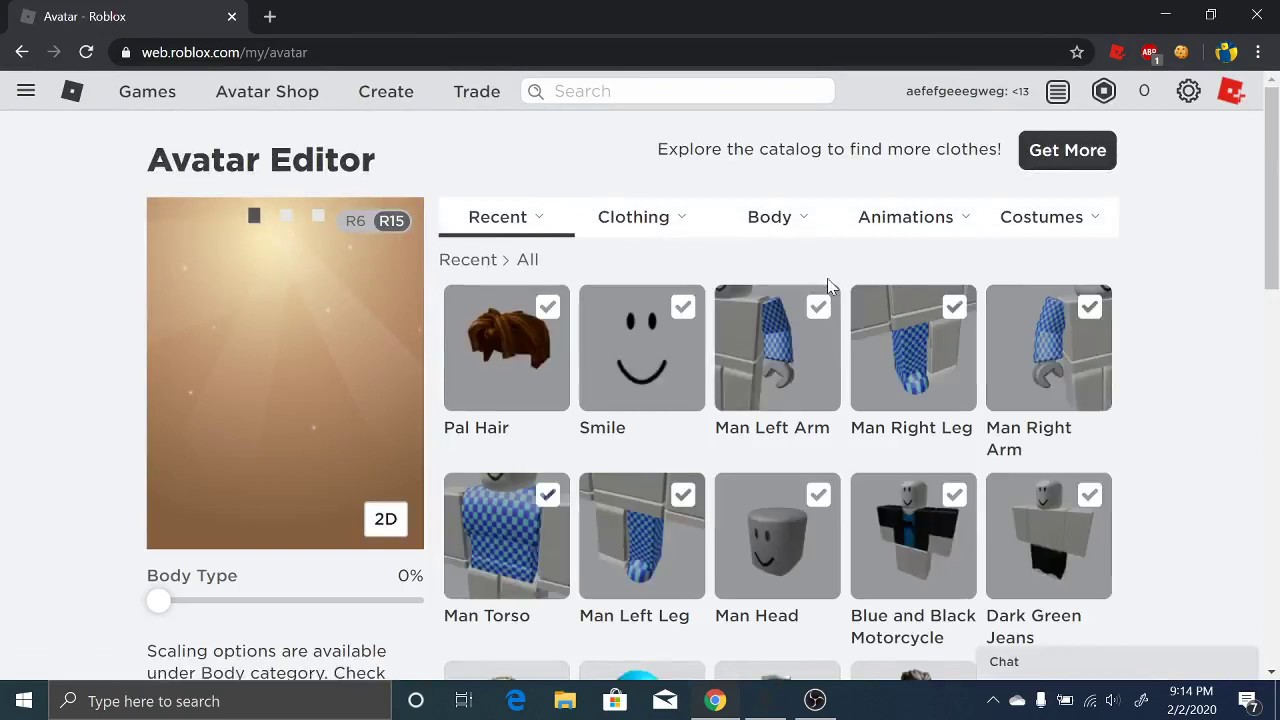This screenshot has height=720, width=1280.
Task: Open Mail app from taskbar
Action: (665, 701)
